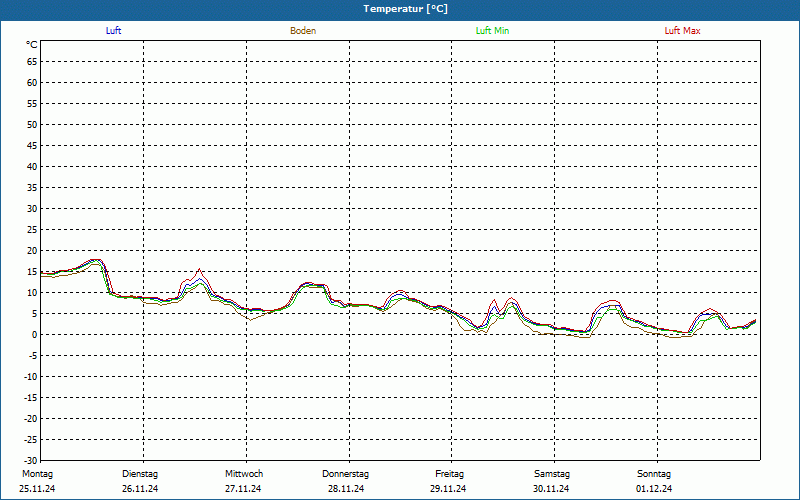This screenshot has width=800, height=500.
Task: Click the Temperatur [°C] chart title
Action: [x=406, y=9]
